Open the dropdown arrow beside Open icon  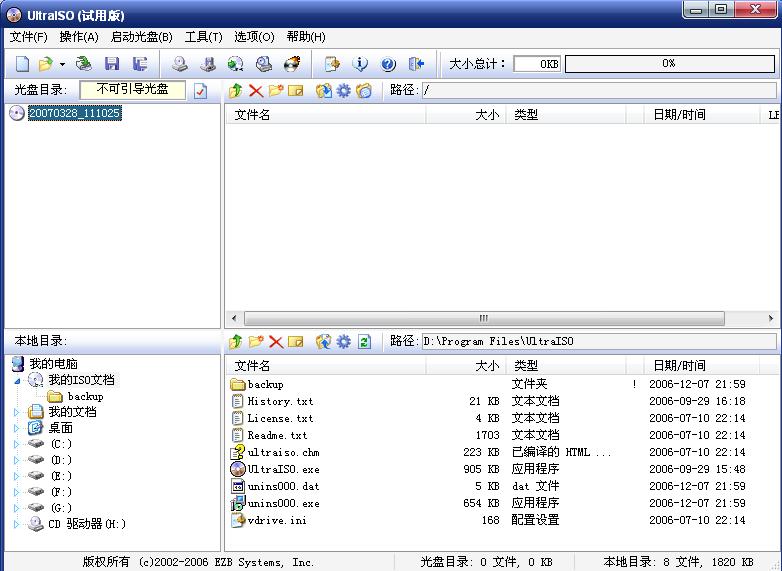(x=62, y=64)
